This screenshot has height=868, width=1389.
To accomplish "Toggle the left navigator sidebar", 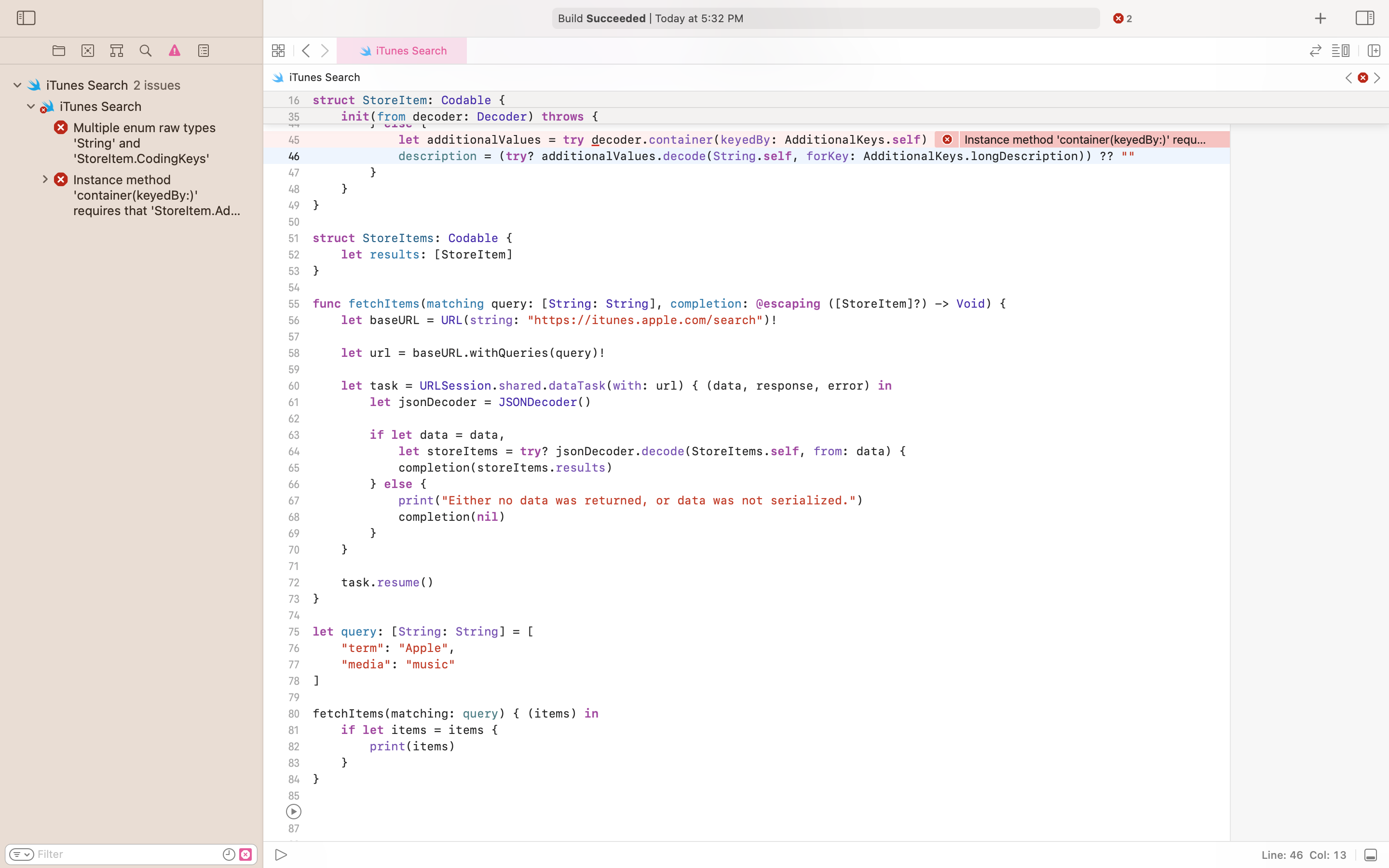I will (x=26, y=18).
